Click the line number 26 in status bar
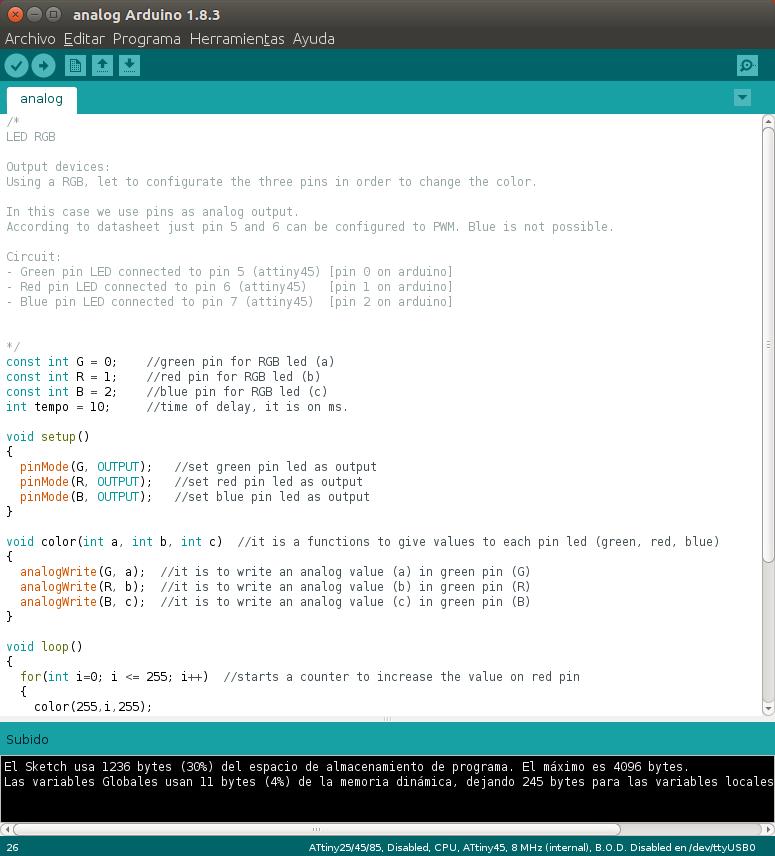Screen dimensions: 775x856 (x=13, y=848)
